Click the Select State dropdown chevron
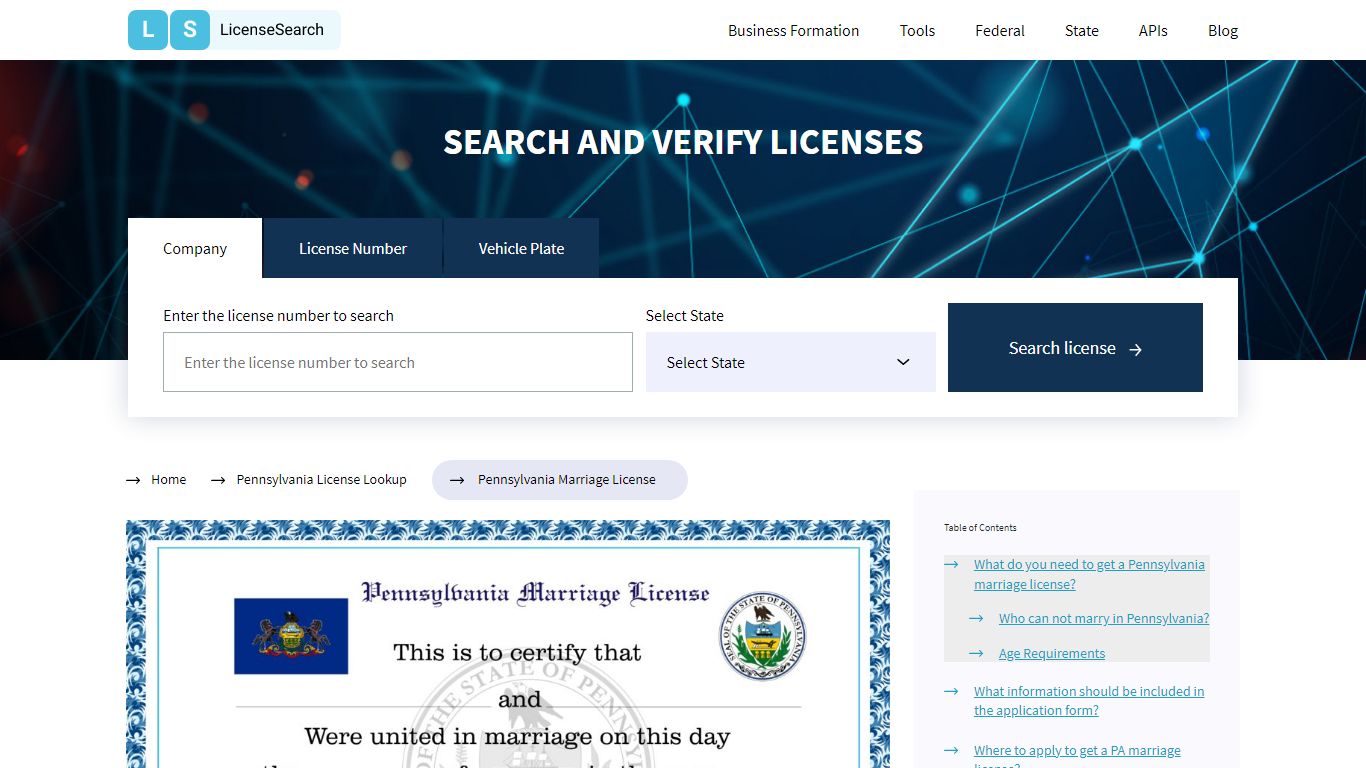The height and width of the screenshot is (768, 1366). click(903, 362)
